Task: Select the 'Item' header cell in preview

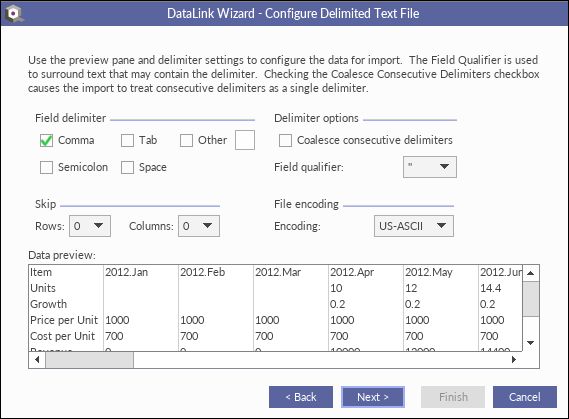Action: click(x=66, y=272)
